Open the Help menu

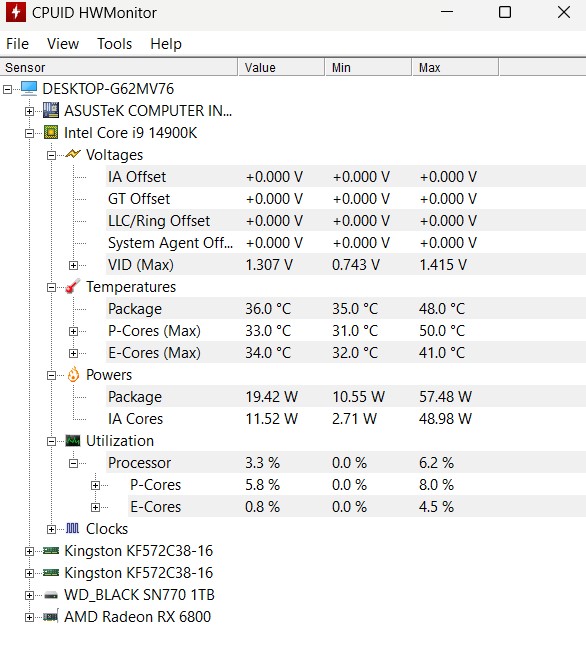coord(166,44)
